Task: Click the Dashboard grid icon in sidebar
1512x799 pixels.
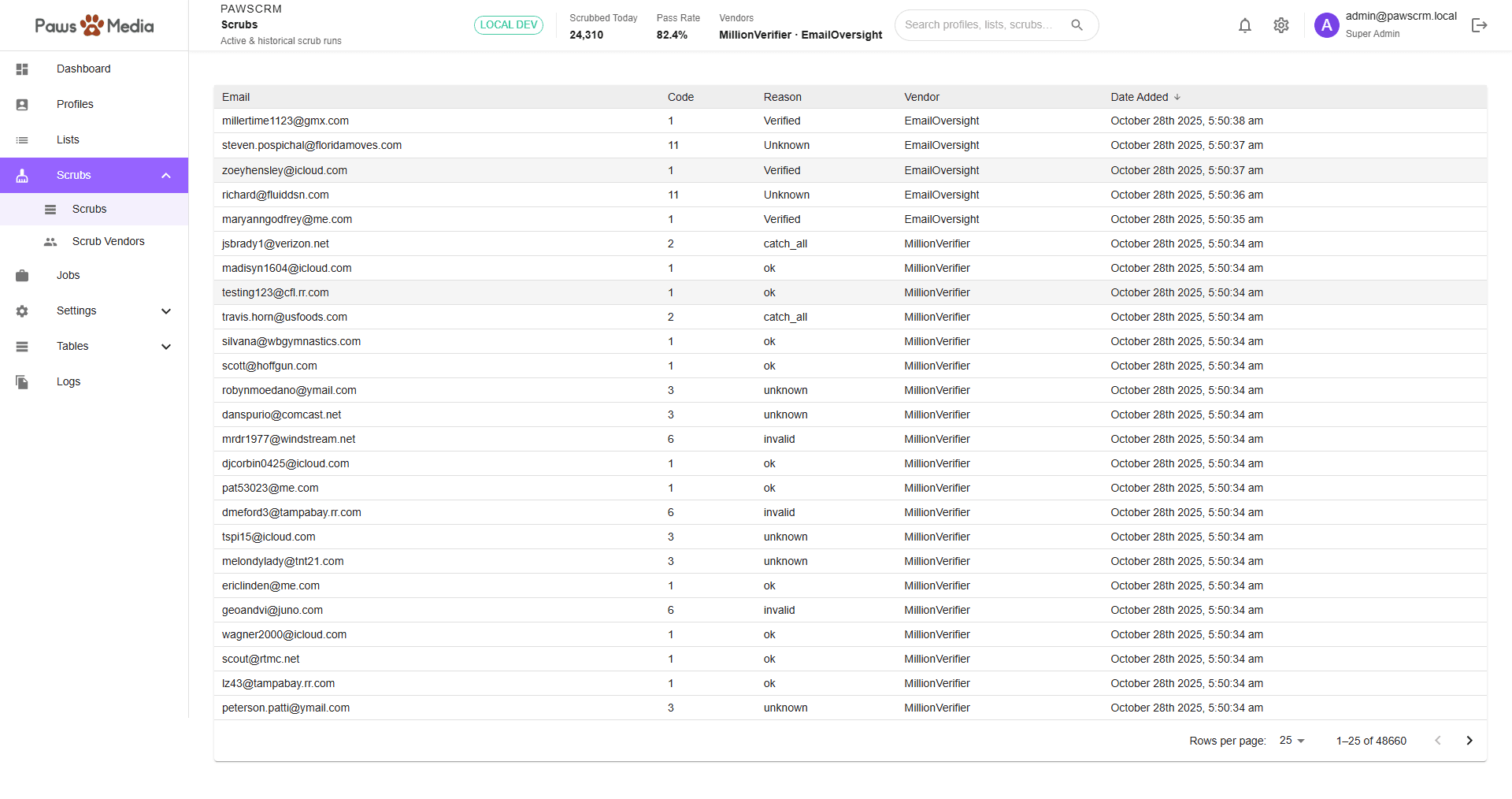Action: click(x=22, y=69)
